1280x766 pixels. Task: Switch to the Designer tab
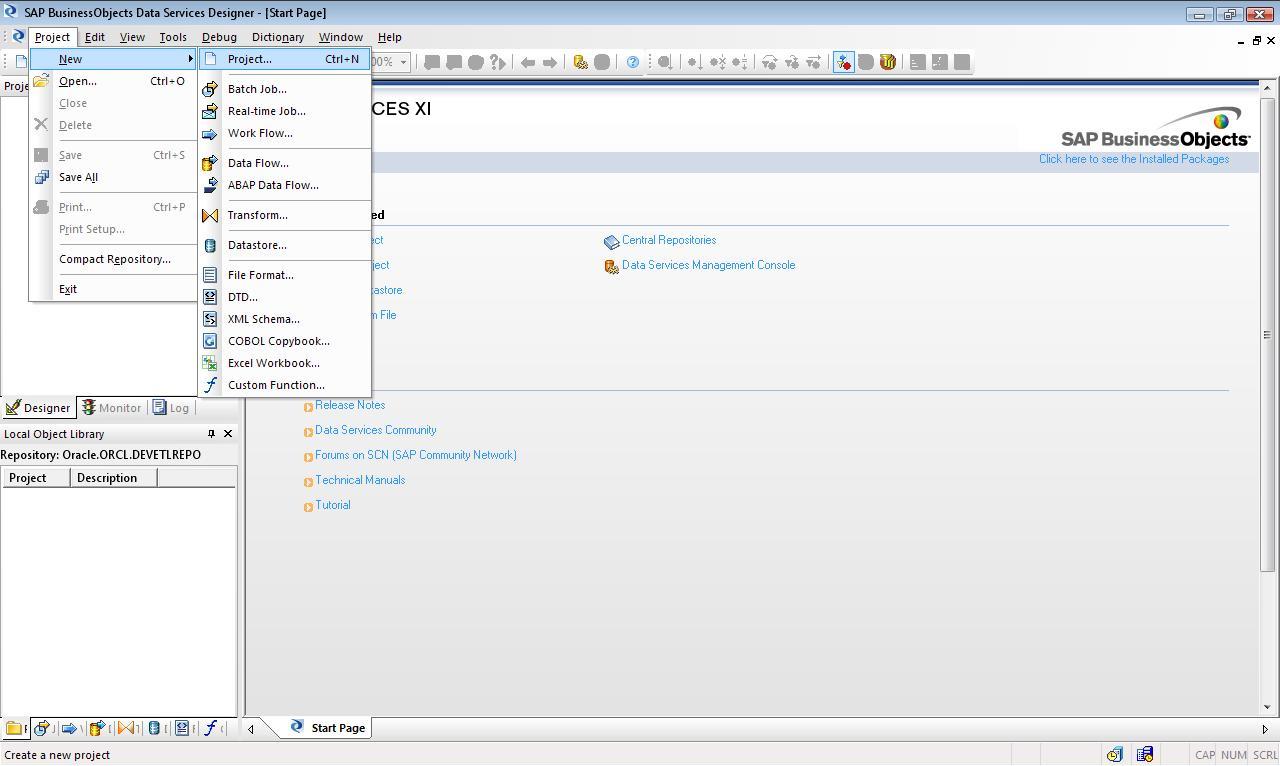click(38, 408)
